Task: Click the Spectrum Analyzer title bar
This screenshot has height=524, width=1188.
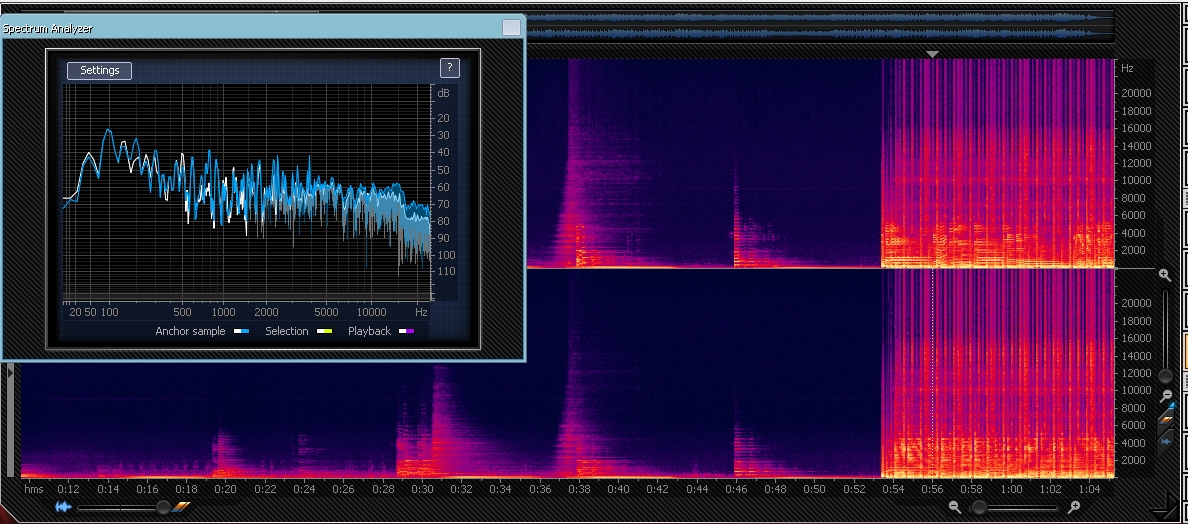Action: tap(250, 28)
